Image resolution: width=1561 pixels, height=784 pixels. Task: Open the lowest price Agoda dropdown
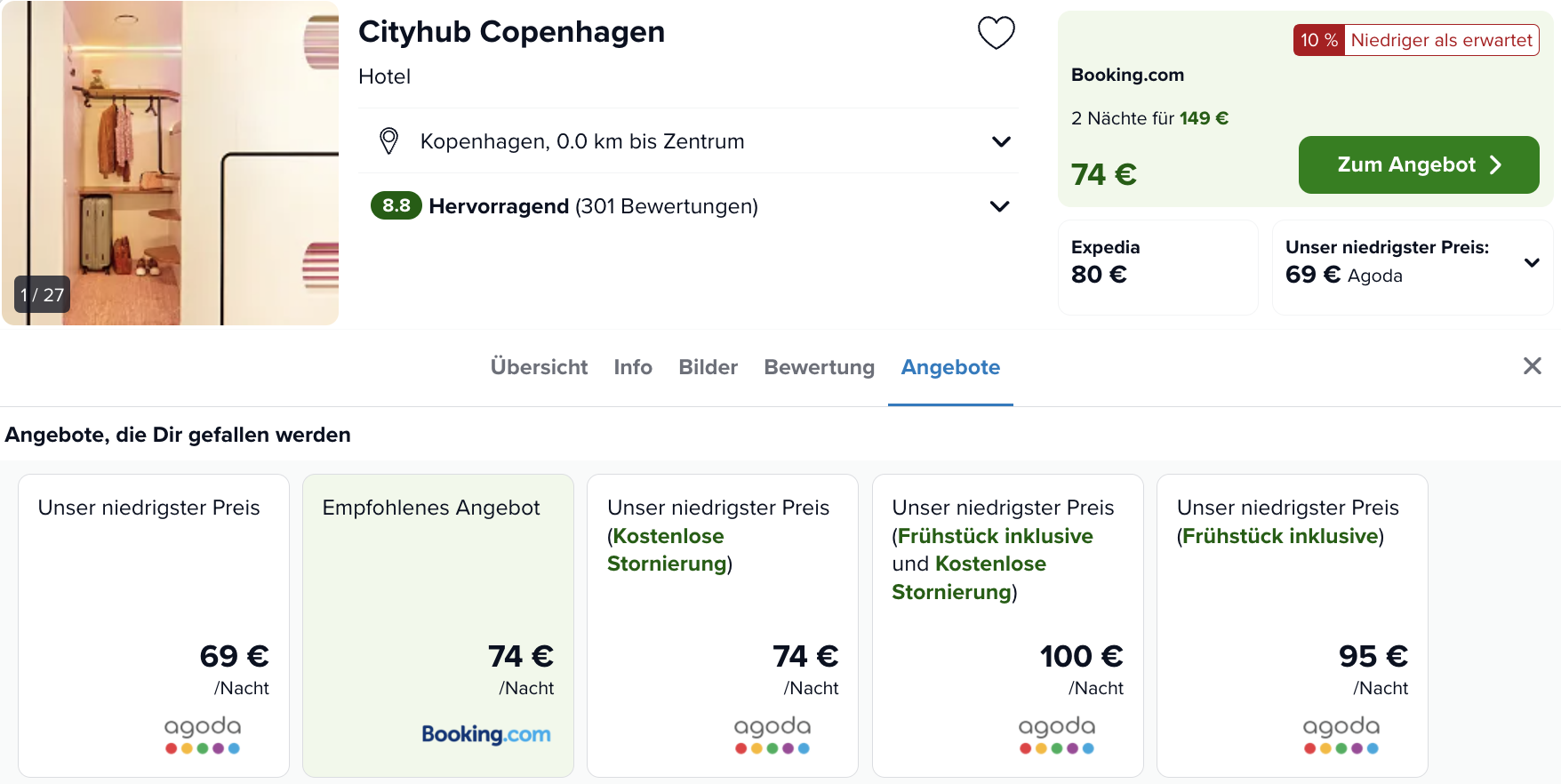tap(1532, 262)
